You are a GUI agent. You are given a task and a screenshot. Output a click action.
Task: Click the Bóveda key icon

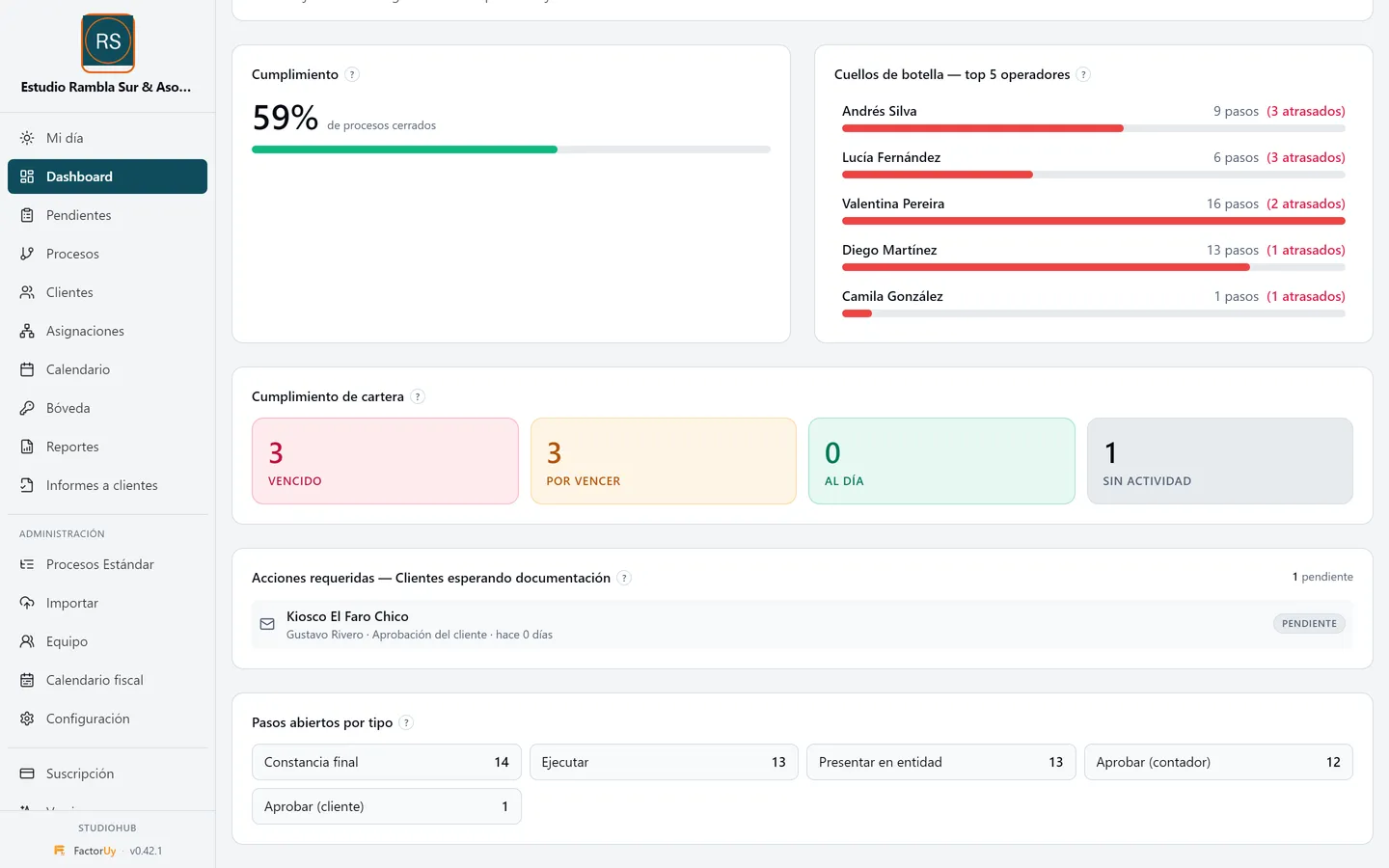27,408
